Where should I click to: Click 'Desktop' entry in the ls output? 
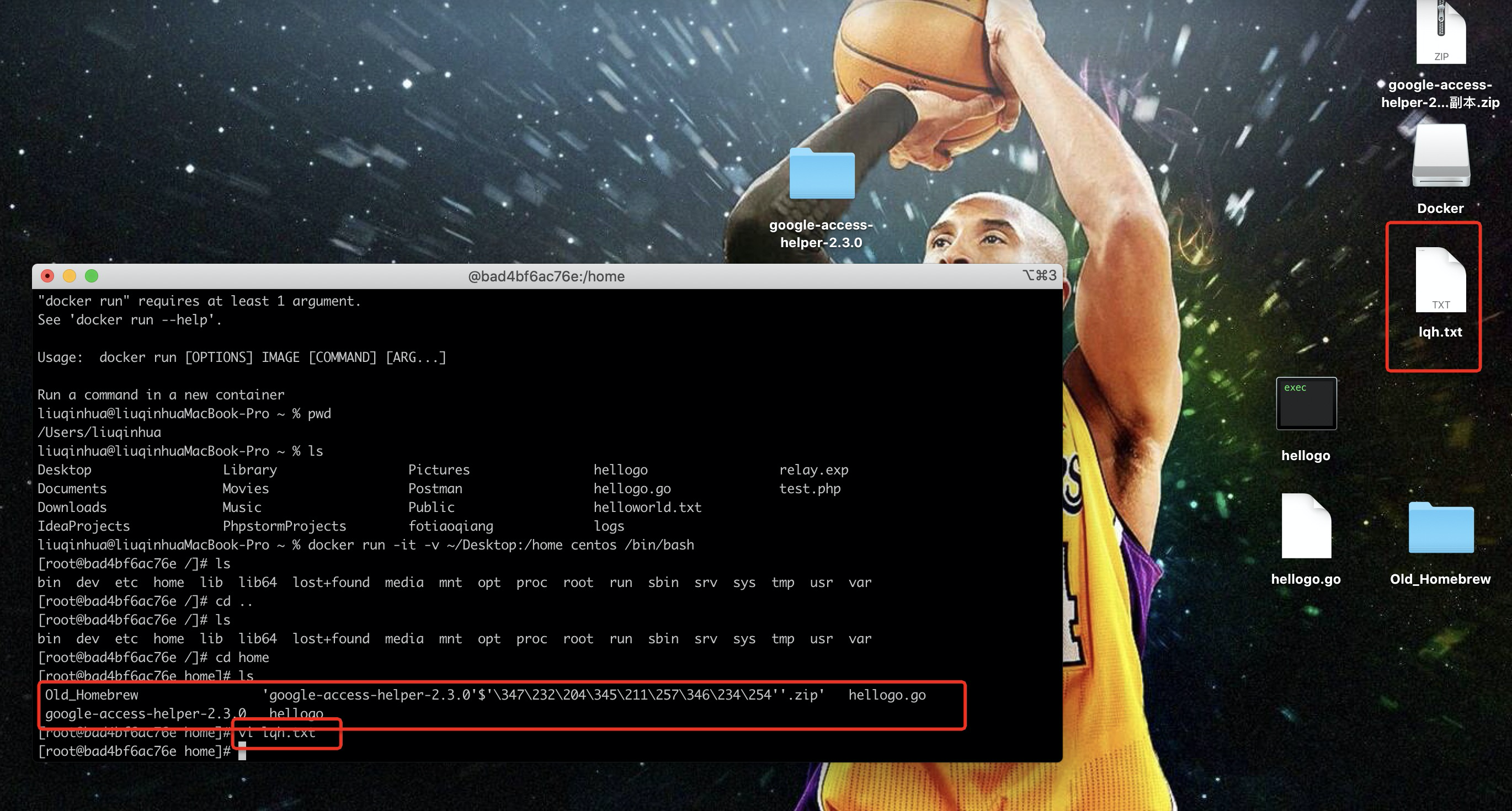pos(65,469)
